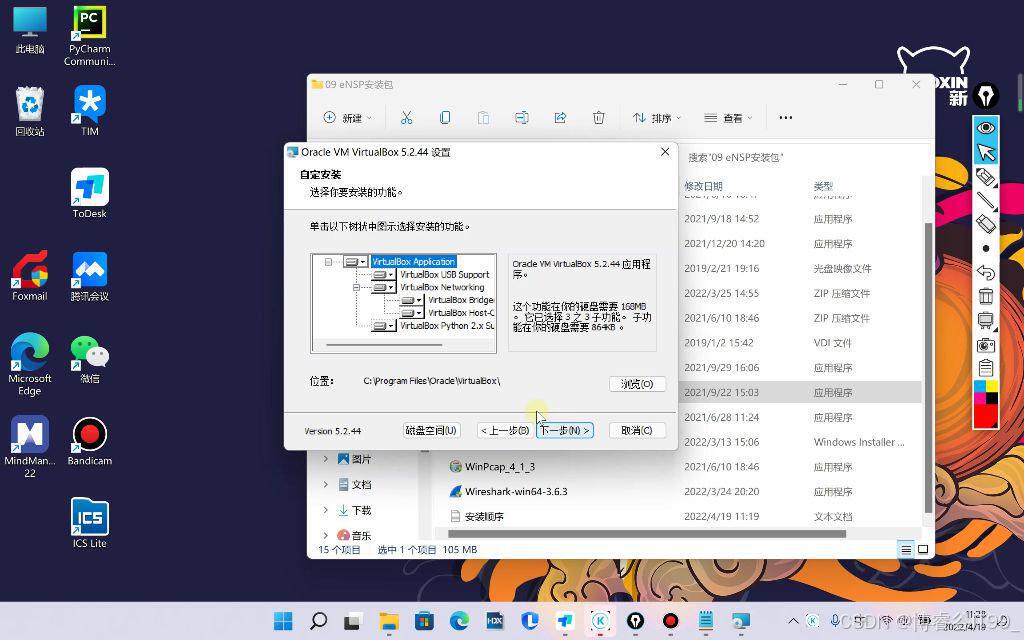Image resolution: width=1024 pixels, height=640 pixels.
Task: Pick the cyan color swatch
Action: 980,387
